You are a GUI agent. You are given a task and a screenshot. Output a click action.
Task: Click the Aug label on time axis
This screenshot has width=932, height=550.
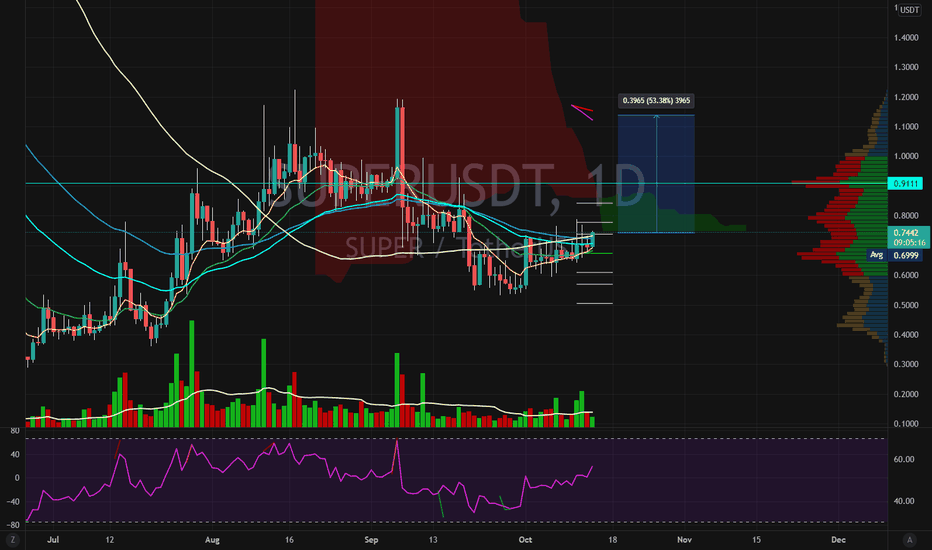coord(212,540)
